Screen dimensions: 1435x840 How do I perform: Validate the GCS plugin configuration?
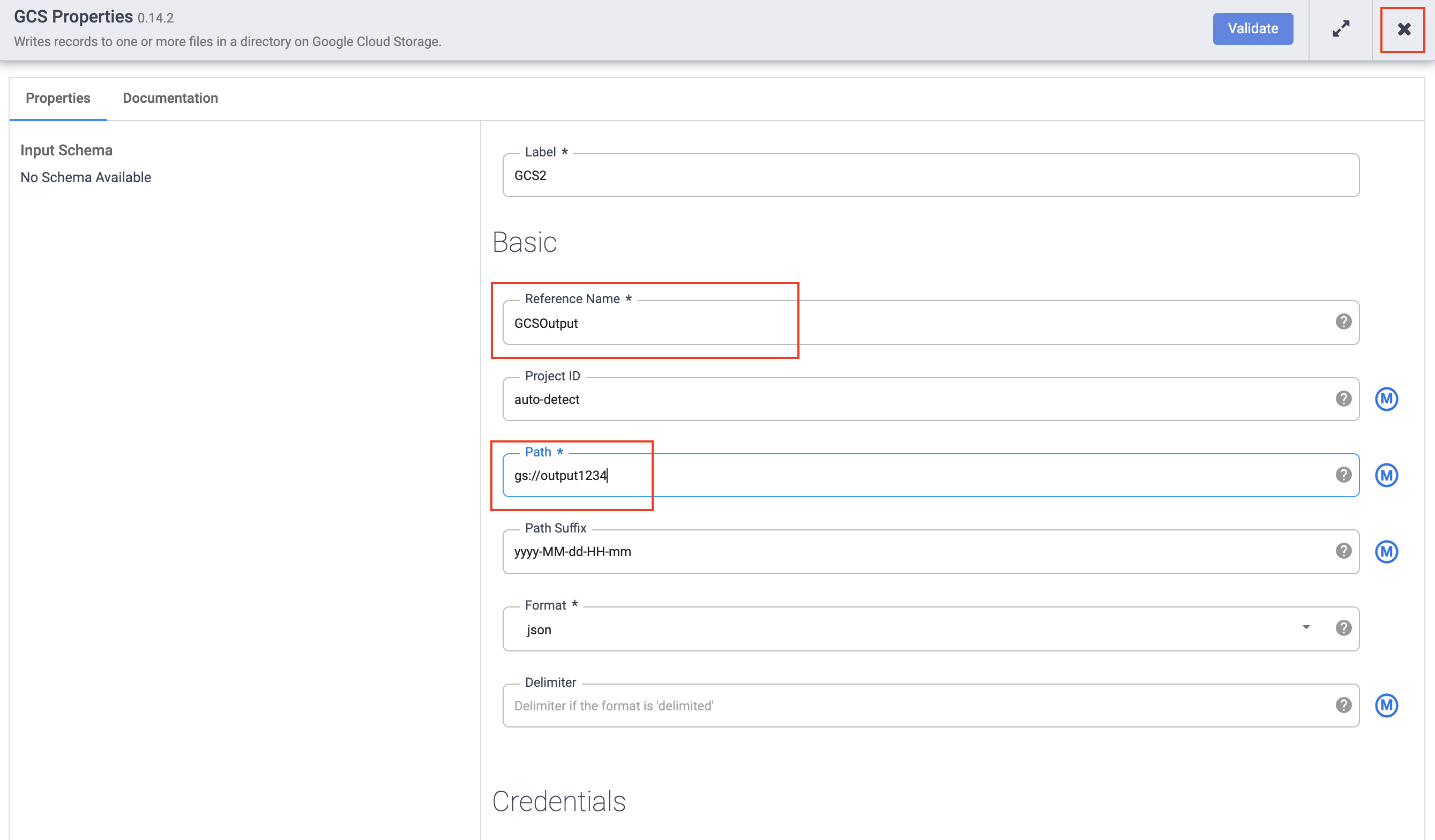point(1252,28)
